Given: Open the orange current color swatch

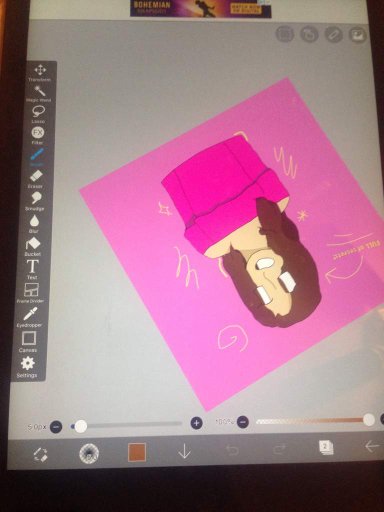Looking at the screenshot, I should (137, 452).
